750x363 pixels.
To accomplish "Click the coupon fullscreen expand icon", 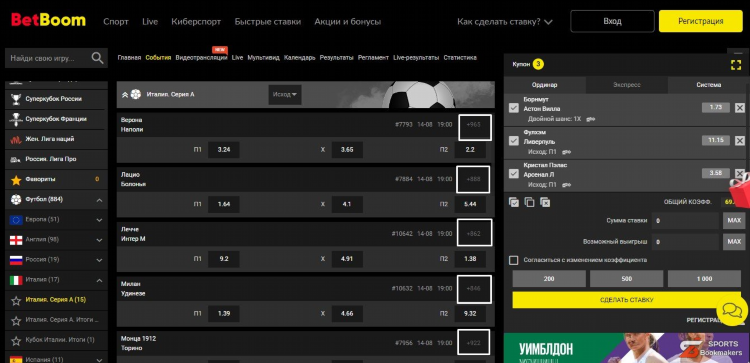I will tap(736, 65).
